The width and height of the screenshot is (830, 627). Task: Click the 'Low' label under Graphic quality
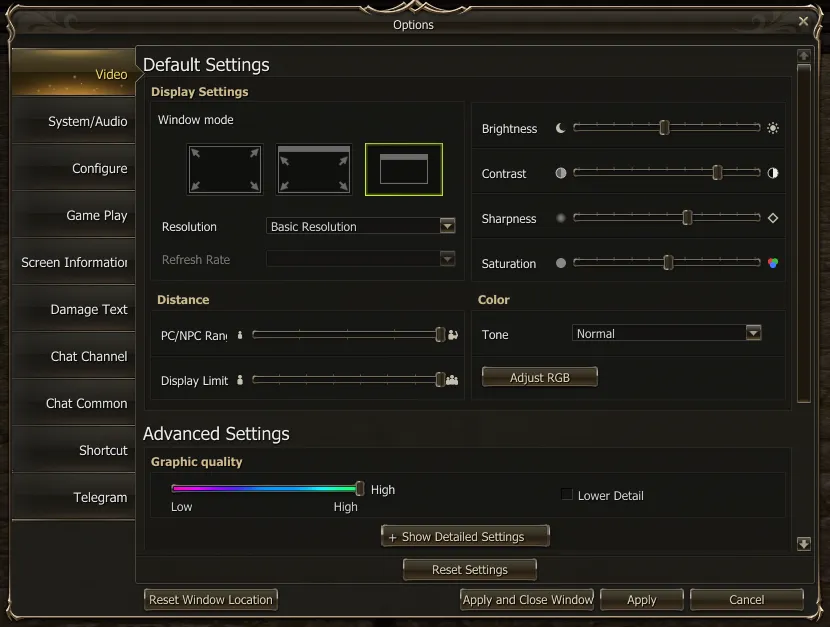point(182,507)
